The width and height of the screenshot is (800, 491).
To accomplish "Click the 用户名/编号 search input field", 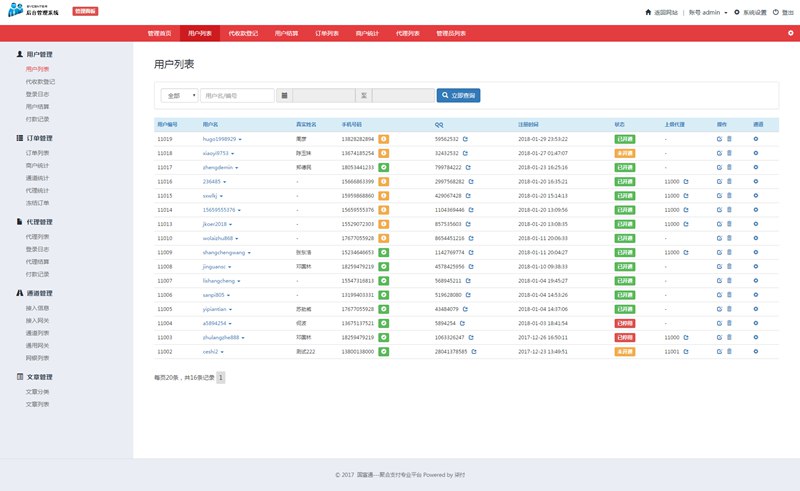I will click(x=237, y=95).
